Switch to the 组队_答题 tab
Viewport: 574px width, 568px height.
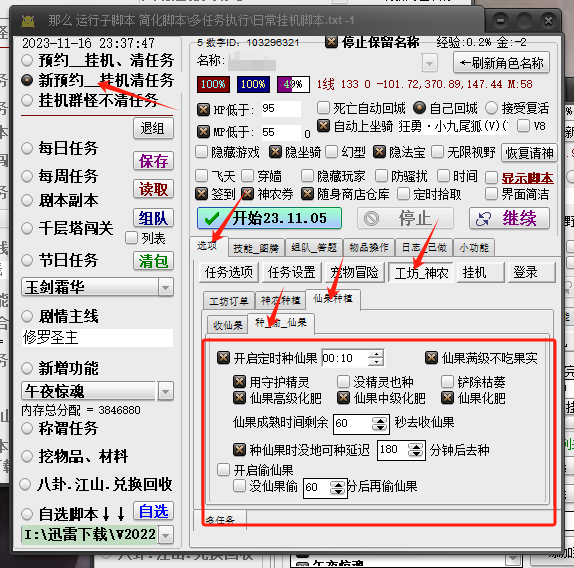[314, 247]
